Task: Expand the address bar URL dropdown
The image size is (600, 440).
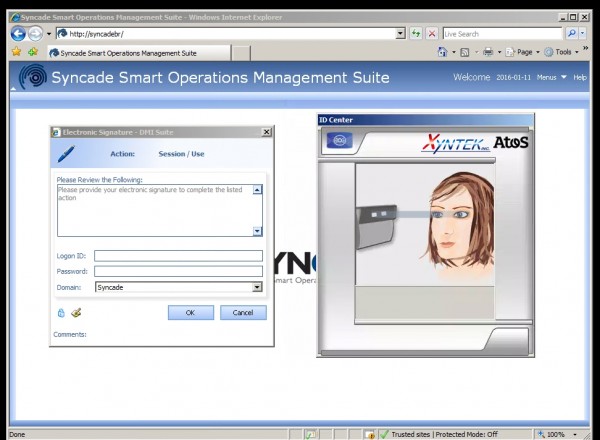Action: point(400,33)
